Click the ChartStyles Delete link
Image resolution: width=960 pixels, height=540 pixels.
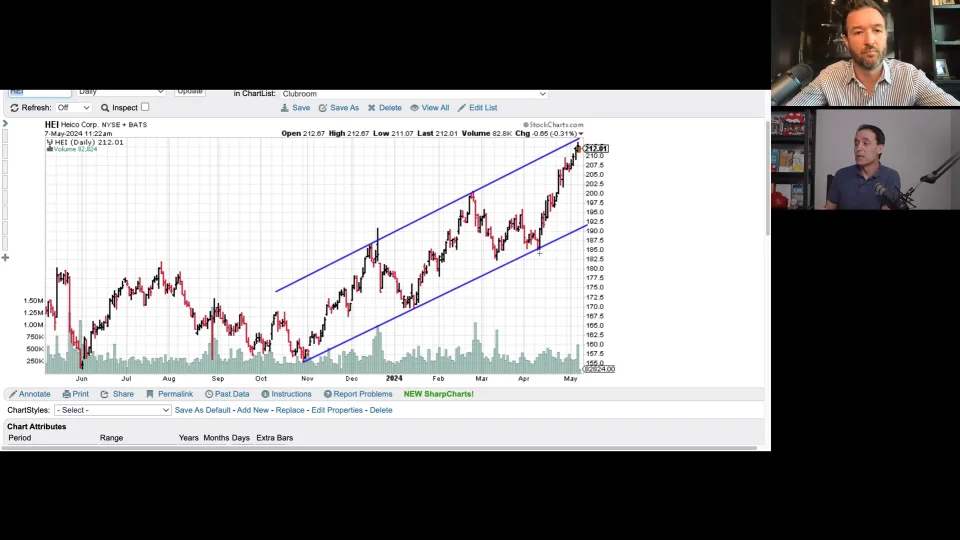click(x=381, y=410)
